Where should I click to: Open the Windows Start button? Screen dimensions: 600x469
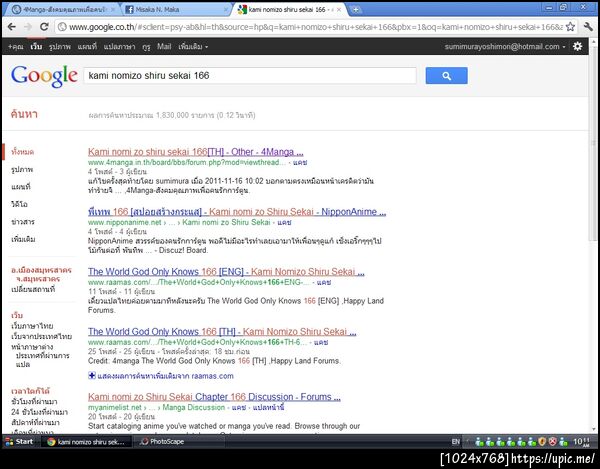[20, 441]
